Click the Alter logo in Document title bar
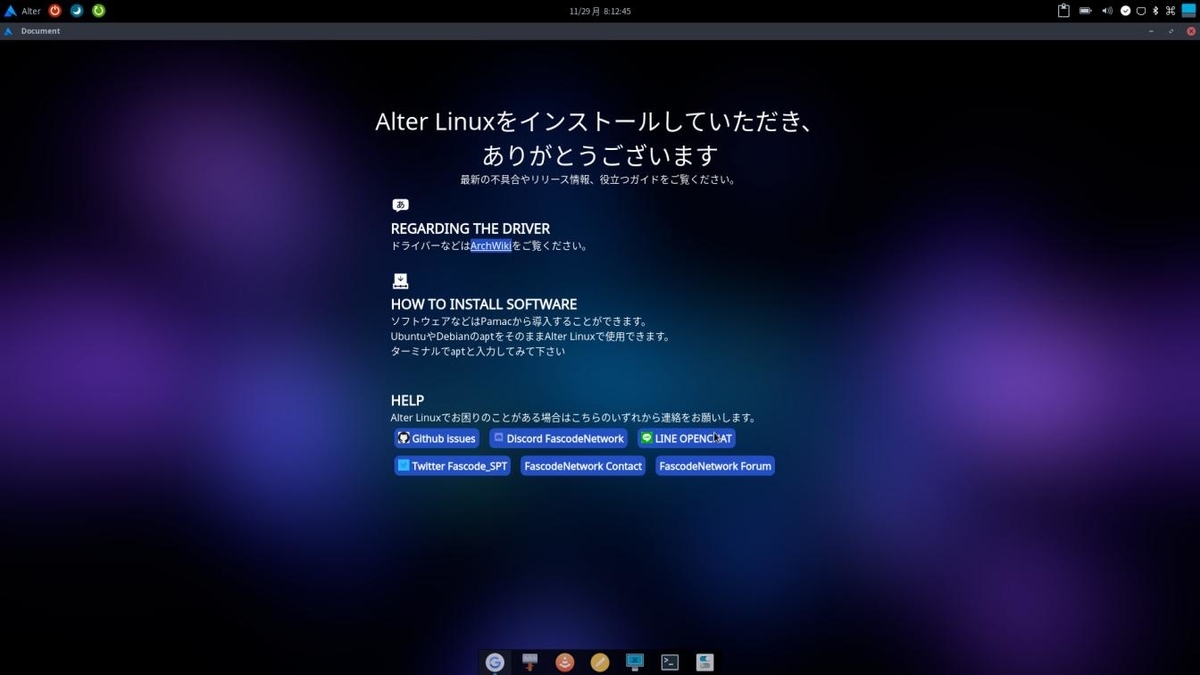Viewport: 1200px width, 675px height. pos(9,31)
